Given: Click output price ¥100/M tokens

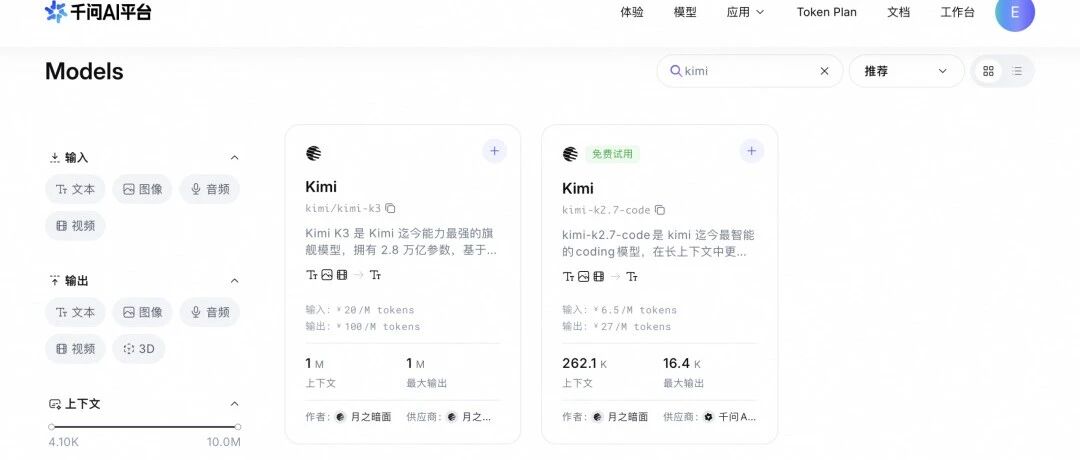Looking at the screenshot, I should point(362,326).
